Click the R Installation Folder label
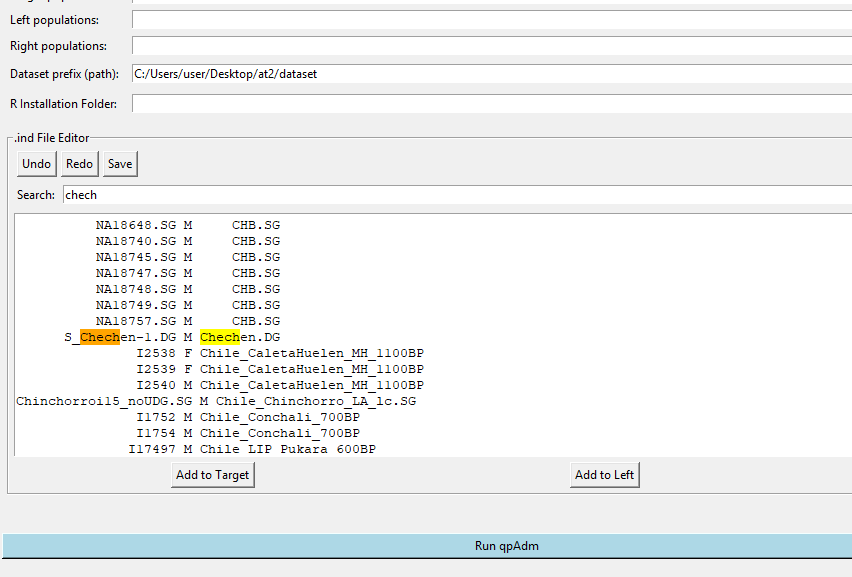This screenshot has width=852, height=577. (x=63, y=104)
